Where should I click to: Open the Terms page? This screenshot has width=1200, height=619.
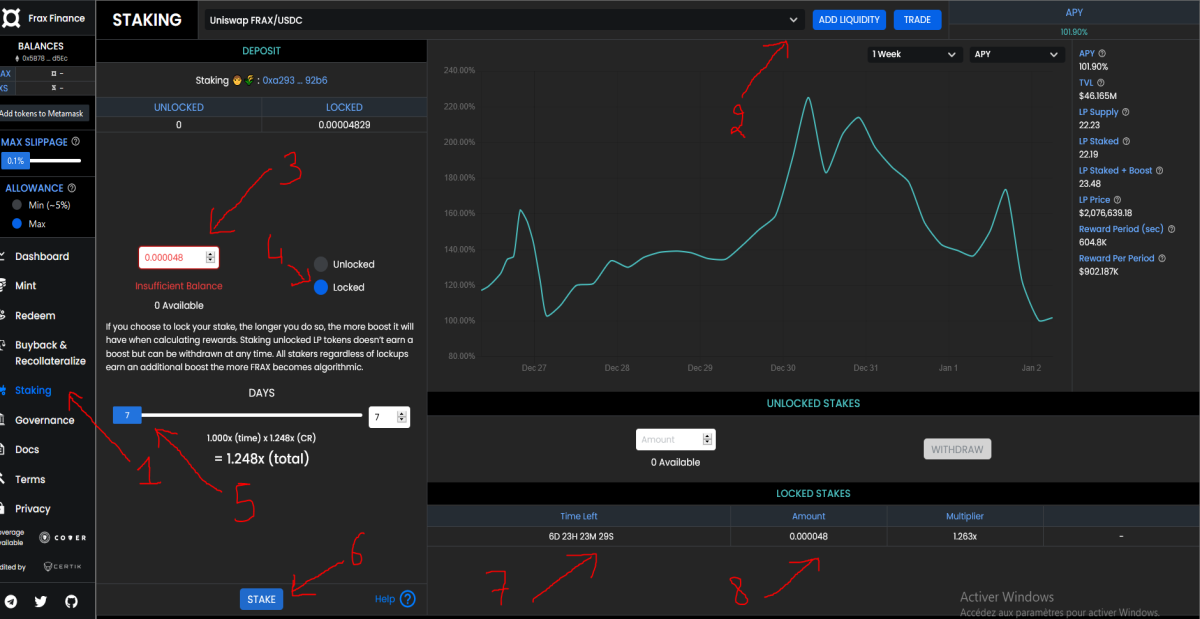click(30, 480)
